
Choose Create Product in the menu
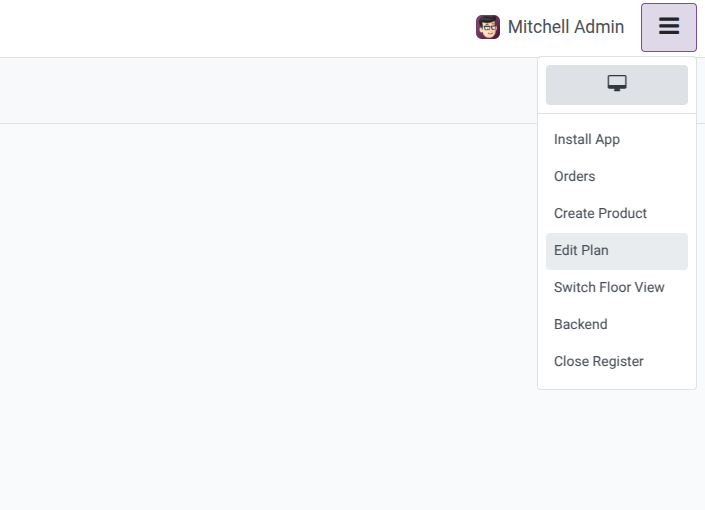click(x=600, y=213)
